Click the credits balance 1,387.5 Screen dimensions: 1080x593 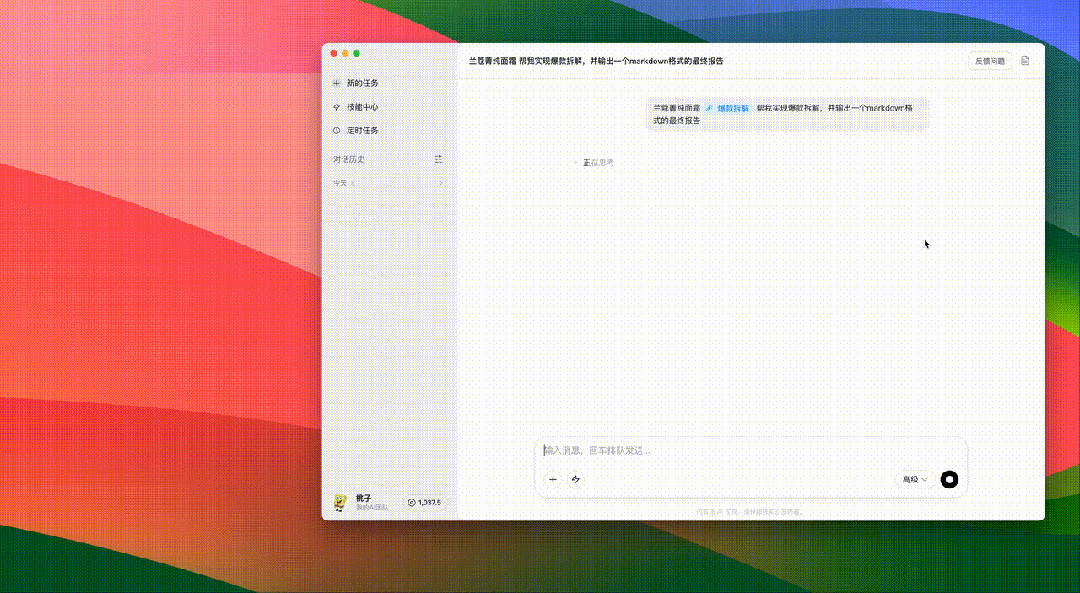click(x=424, y=502)
